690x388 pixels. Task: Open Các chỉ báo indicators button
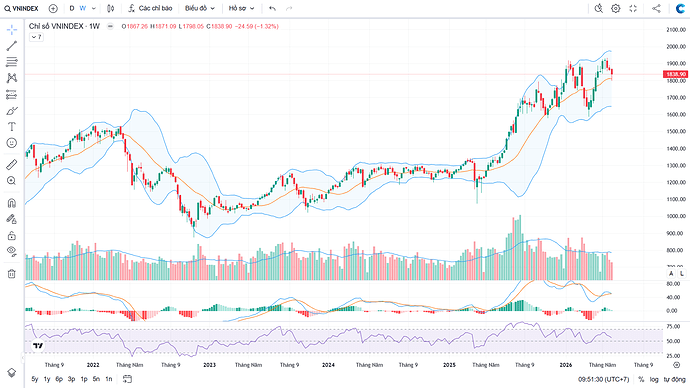[150, 8]
